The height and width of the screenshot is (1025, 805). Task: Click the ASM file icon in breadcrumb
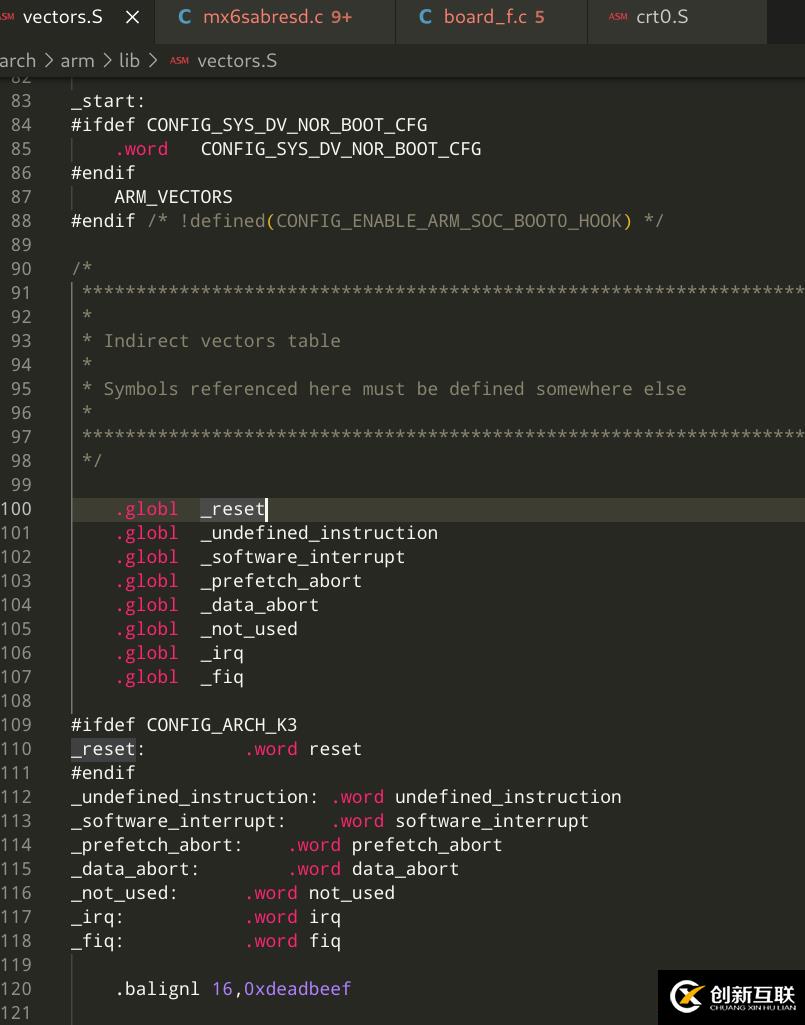[179, 61]
